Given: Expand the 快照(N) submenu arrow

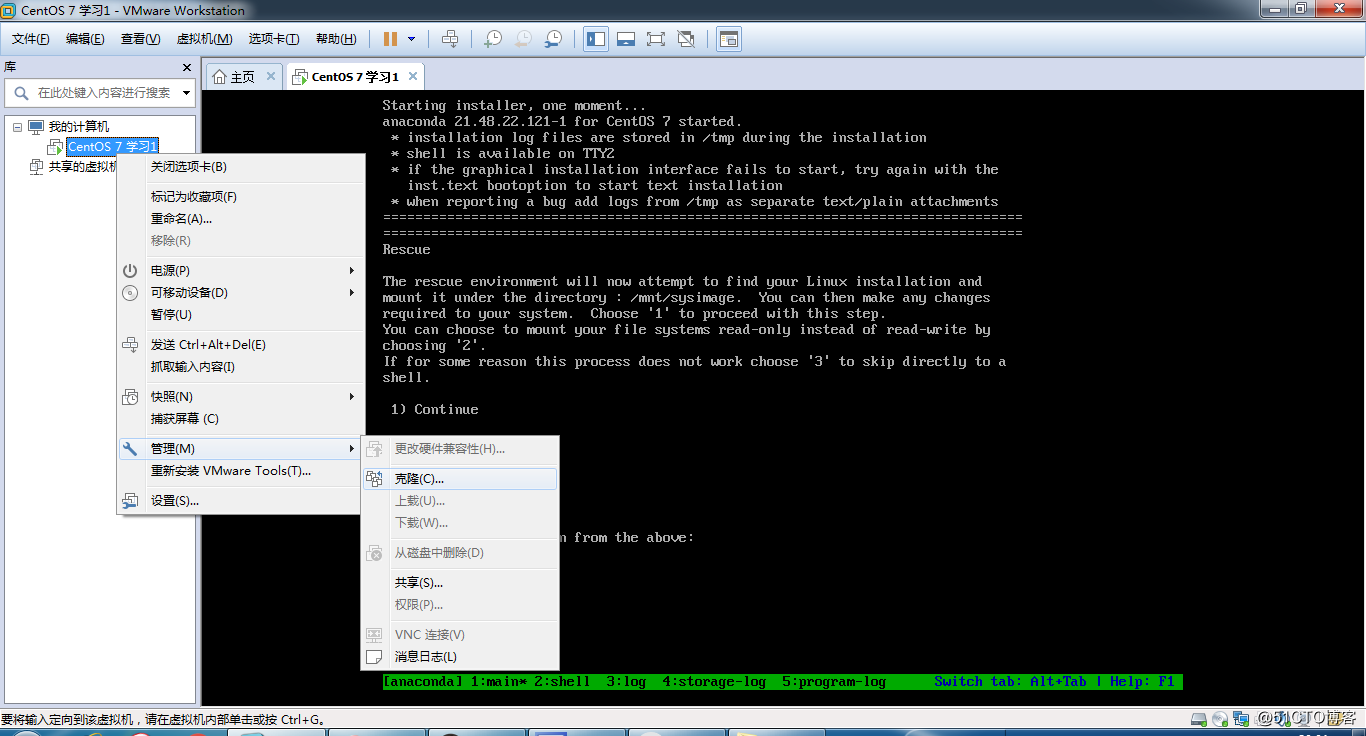Looking at the screenshot, I should point(352,397).
